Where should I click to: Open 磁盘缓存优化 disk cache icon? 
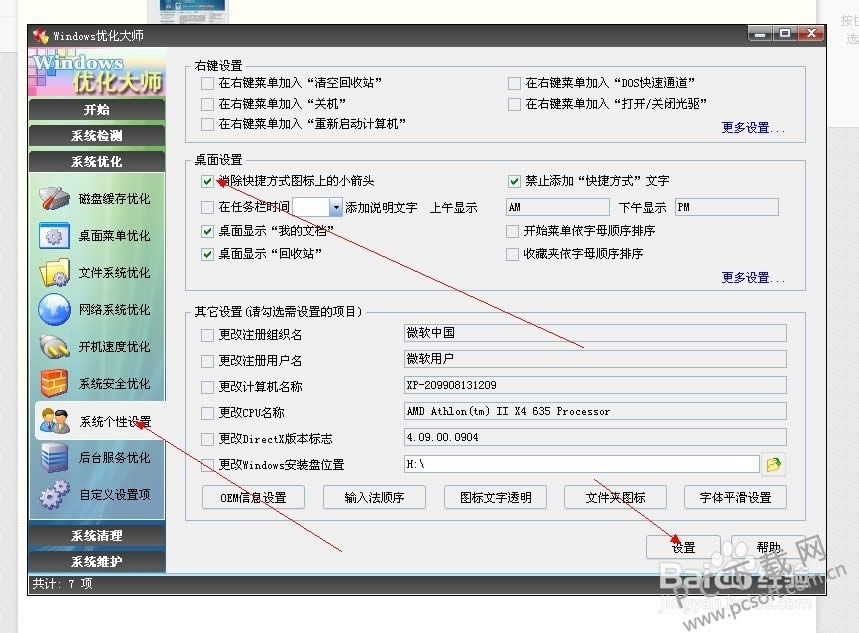pos(54,198)
